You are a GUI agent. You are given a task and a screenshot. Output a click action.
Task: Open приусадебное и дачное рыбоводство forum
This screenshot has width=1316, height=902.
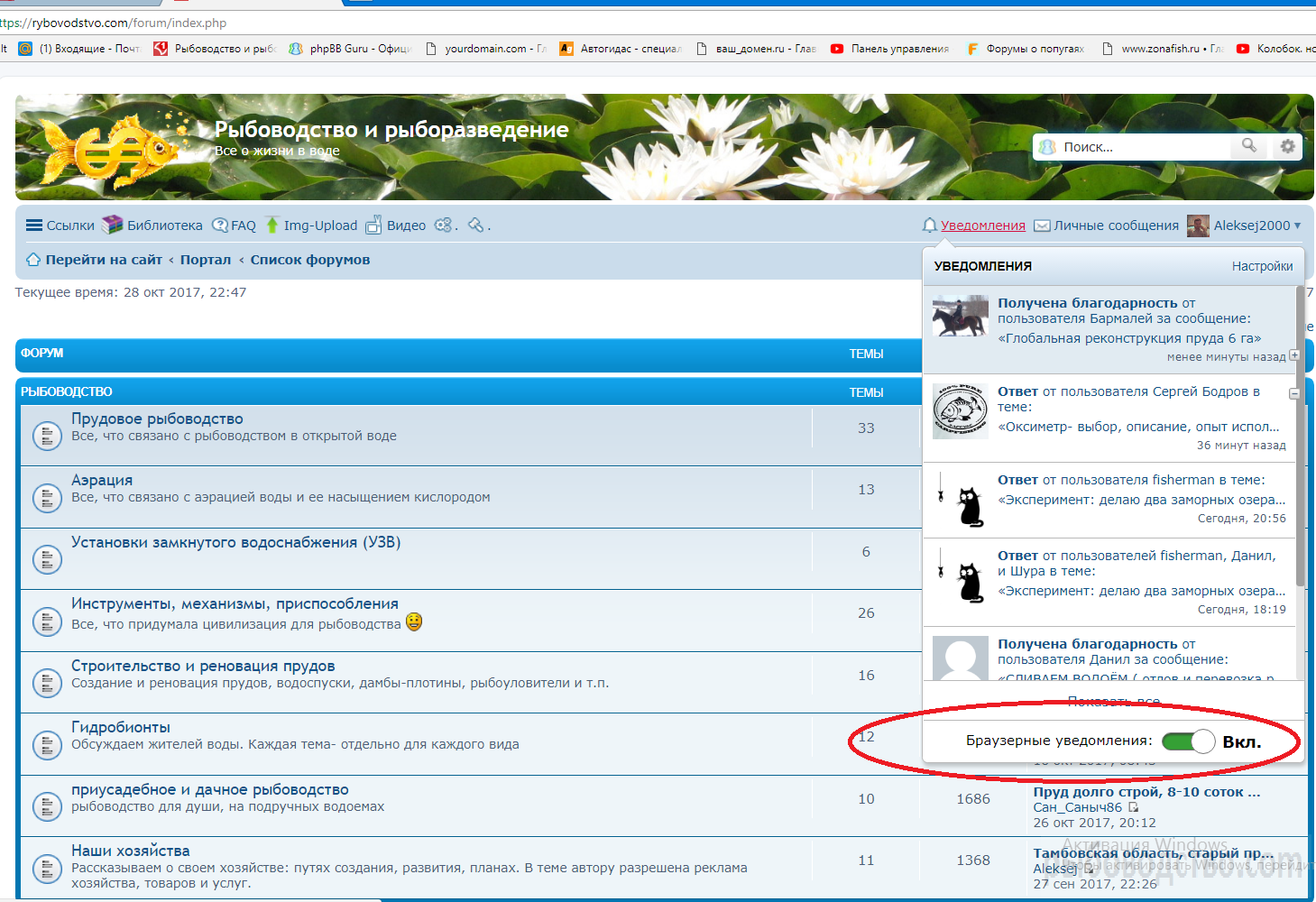click(210, 789)
